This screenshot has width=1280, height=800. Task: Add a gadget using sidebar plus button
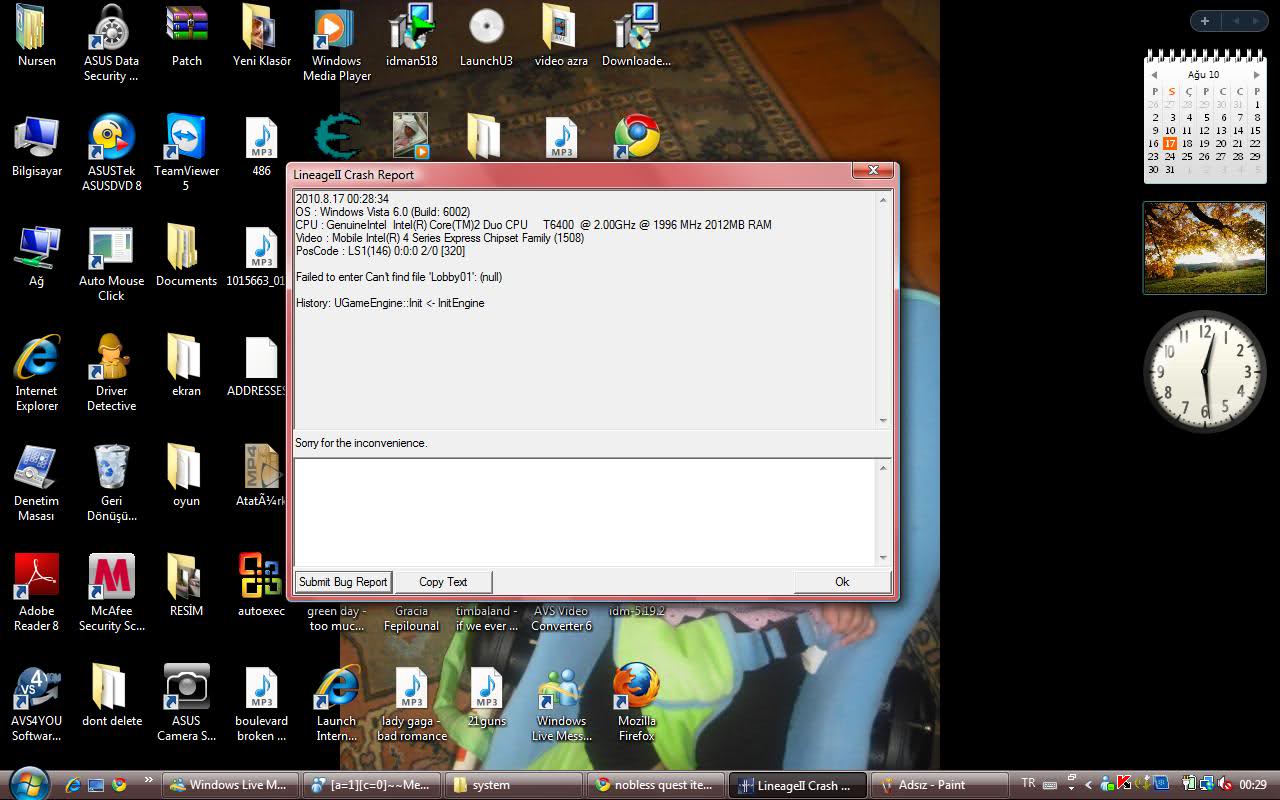1205,21
